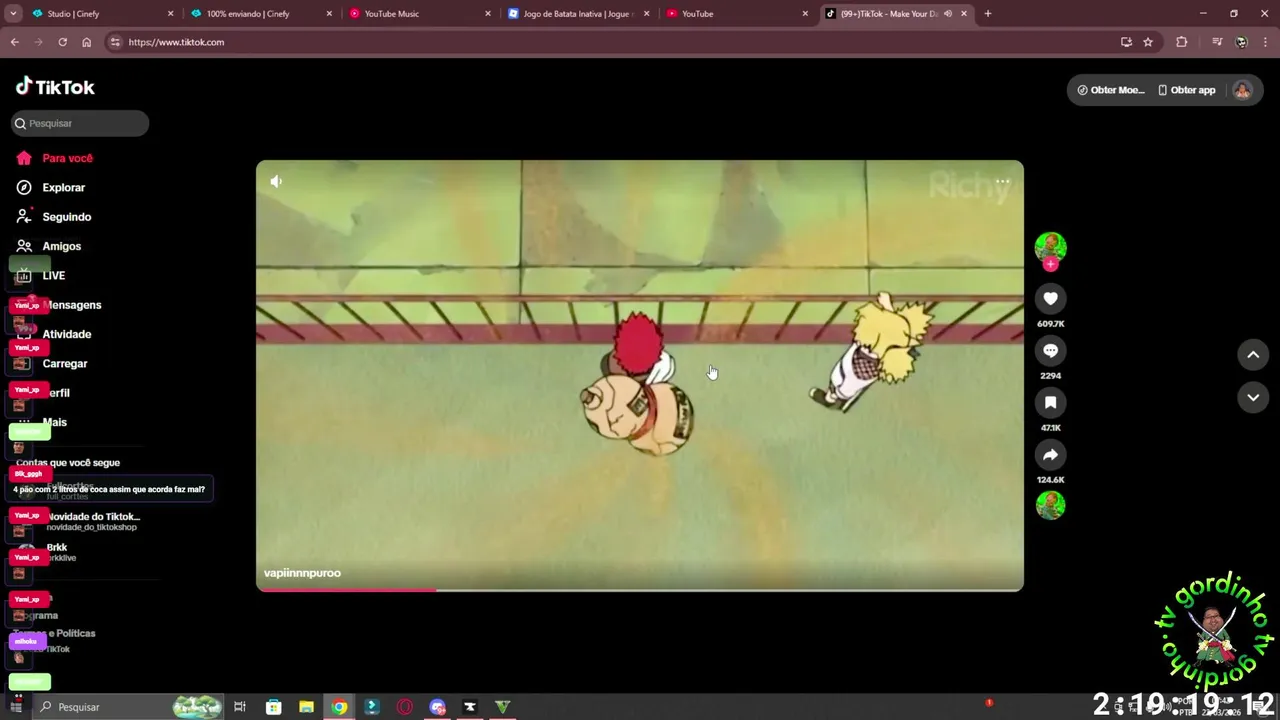The width and height of the screenshot is (1280, 720).
Task: Share the video with the arrow icon
Action: [x=1050, y=454]
